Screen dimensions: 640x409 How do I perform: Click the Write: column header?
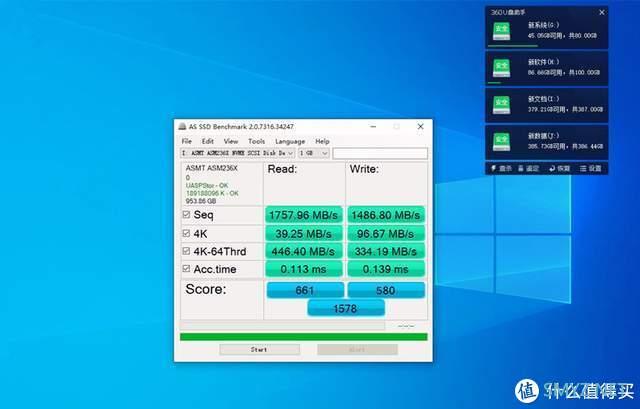(364, 169)
